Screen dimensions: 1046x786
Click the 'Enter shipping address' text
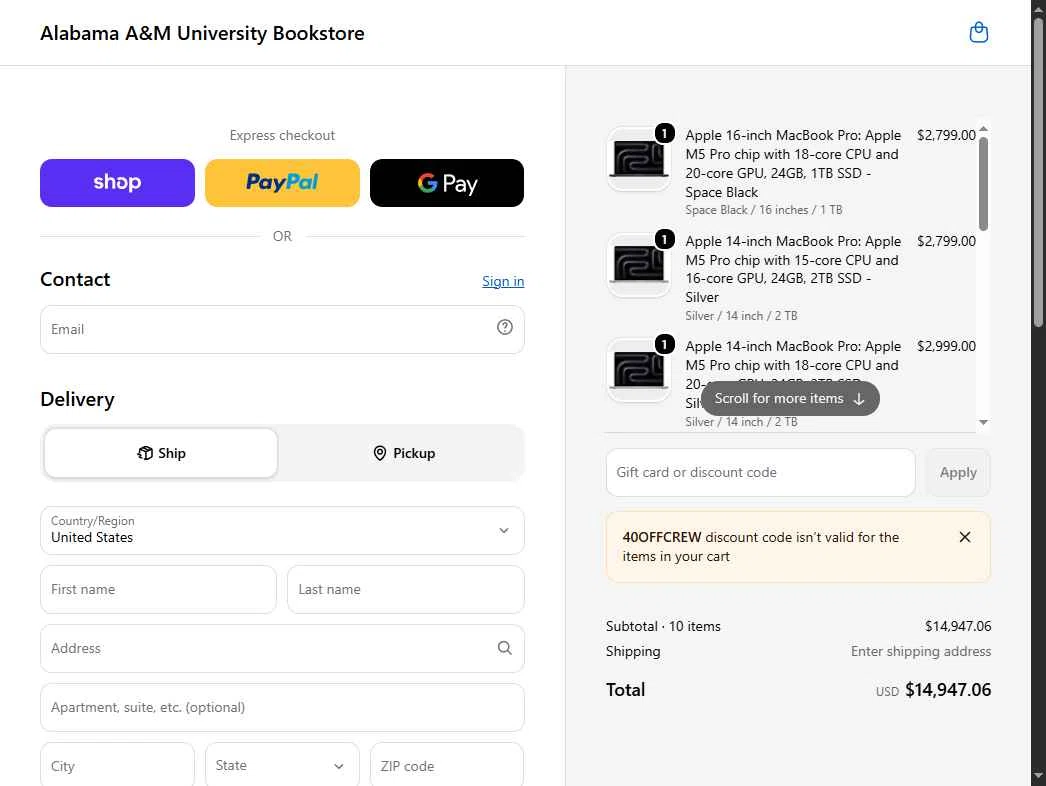pos(921,651)
